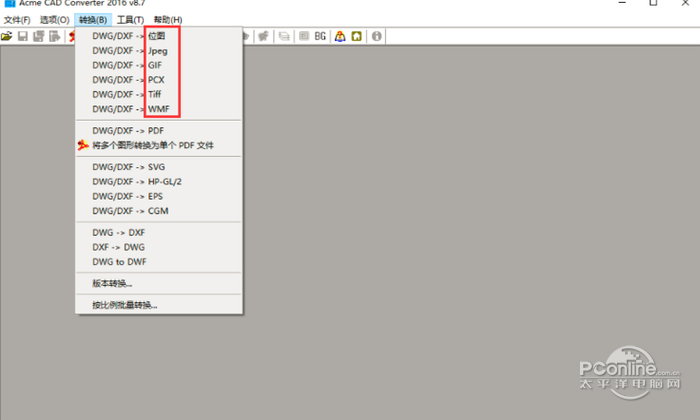
Task: Choose DWG/DXF -> 位图 conversion
Action: click(x=159, y=36)
